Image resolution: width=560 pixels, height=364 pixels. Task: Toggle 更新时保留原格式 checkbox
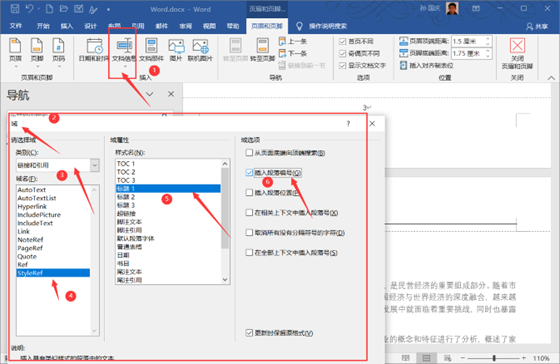(x=249, y=333)
